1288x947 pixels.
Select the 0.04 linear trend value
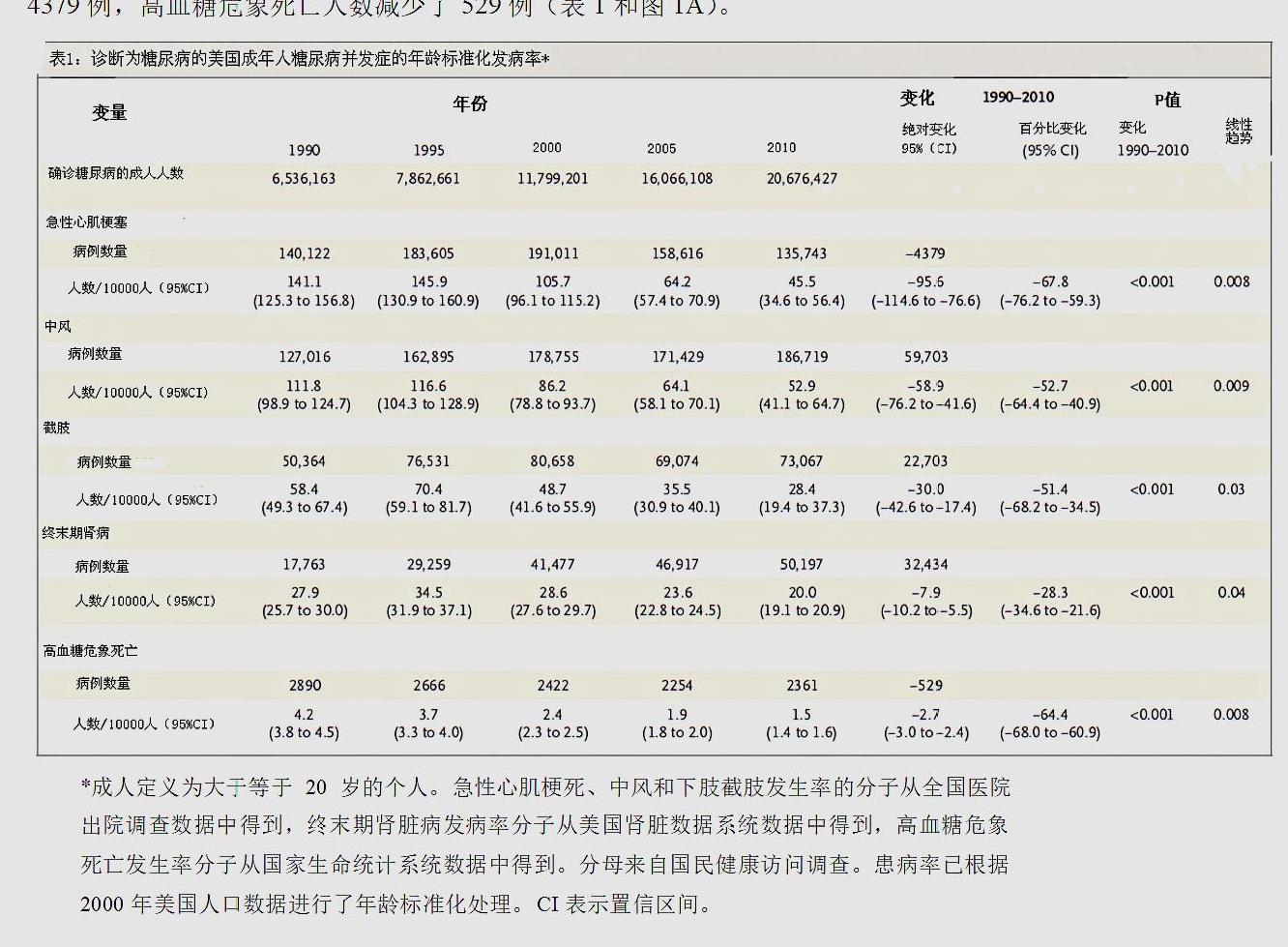1231,592
